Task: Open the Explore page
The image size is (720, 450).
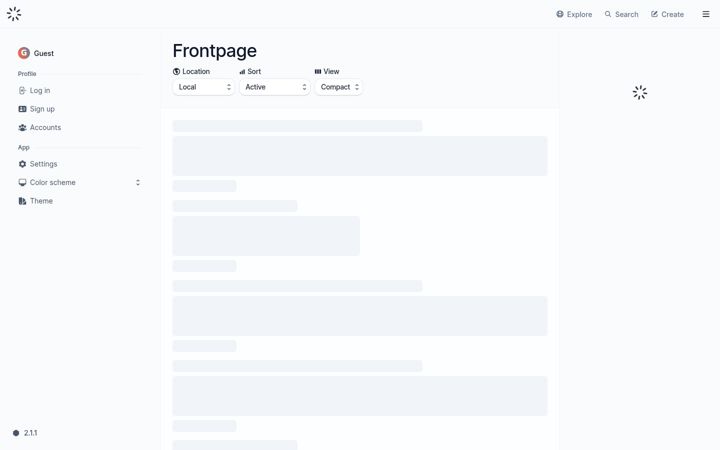Action: point(574,14)
